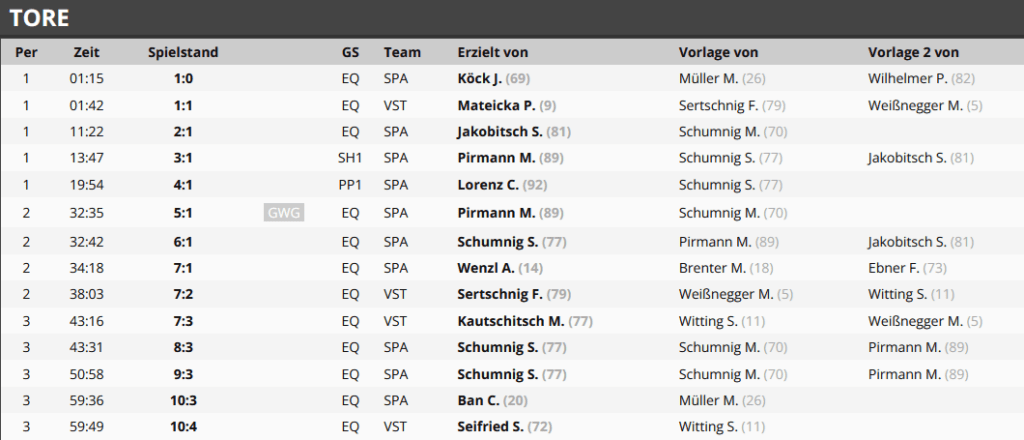Image resolution: width=1024 pixels, height=440 pixels.
Task: Click Wilhelmer P. (82) second assist
Action: tap(921, 78)
